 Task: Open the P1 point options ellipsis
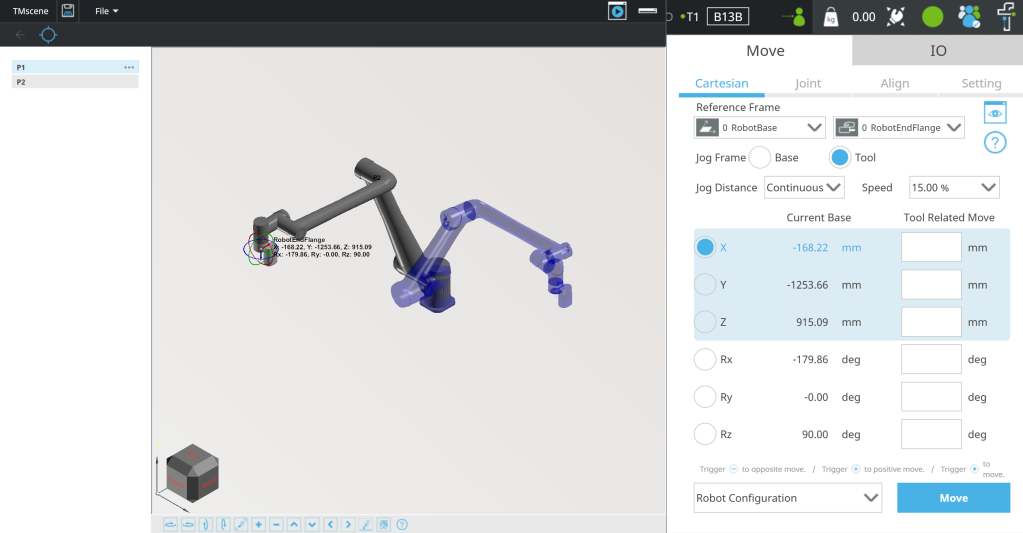pos(129,67)
